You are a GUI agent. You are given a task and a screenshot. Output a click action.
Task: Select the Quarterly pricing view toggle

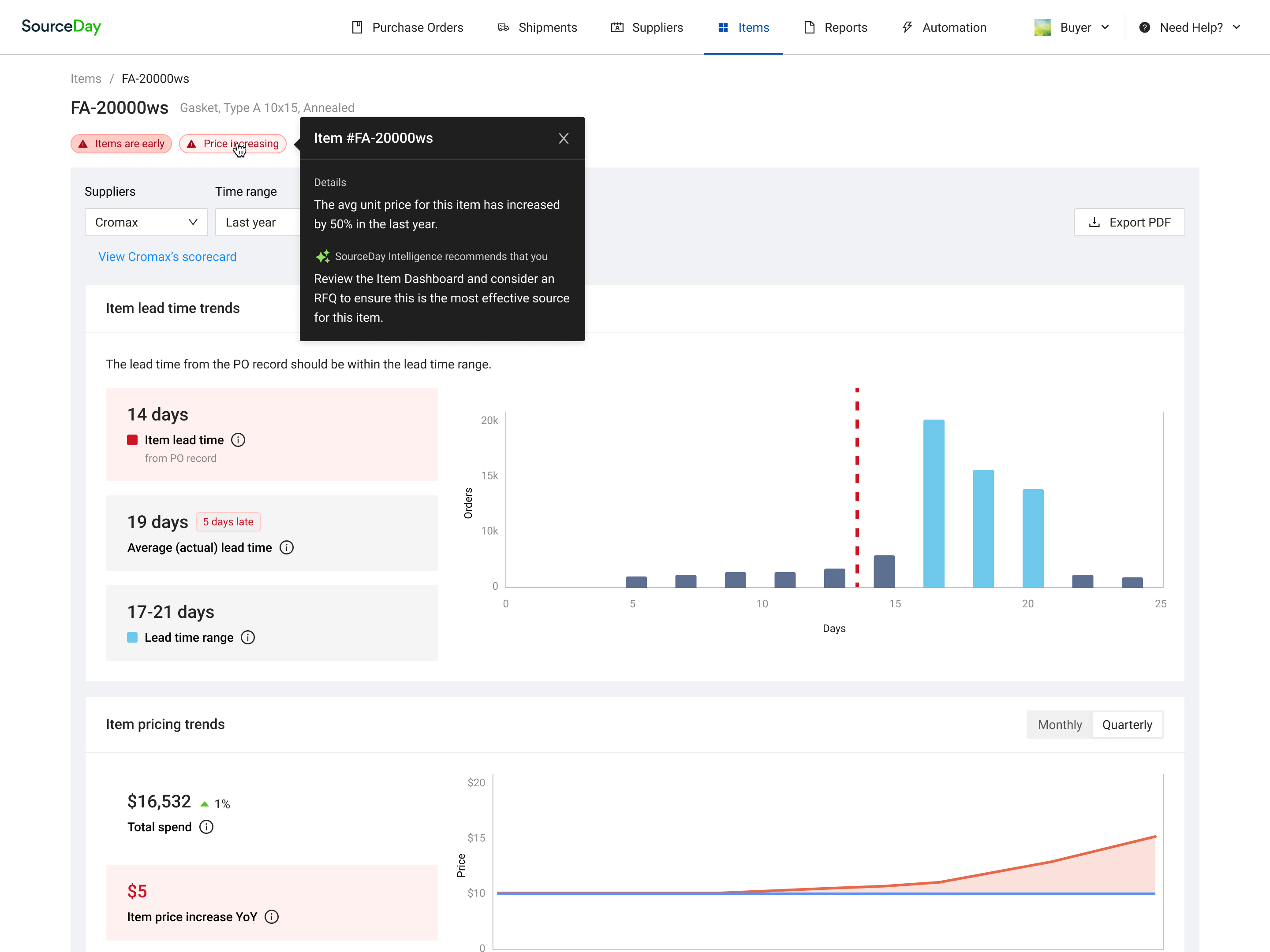tap(1128, 725)
